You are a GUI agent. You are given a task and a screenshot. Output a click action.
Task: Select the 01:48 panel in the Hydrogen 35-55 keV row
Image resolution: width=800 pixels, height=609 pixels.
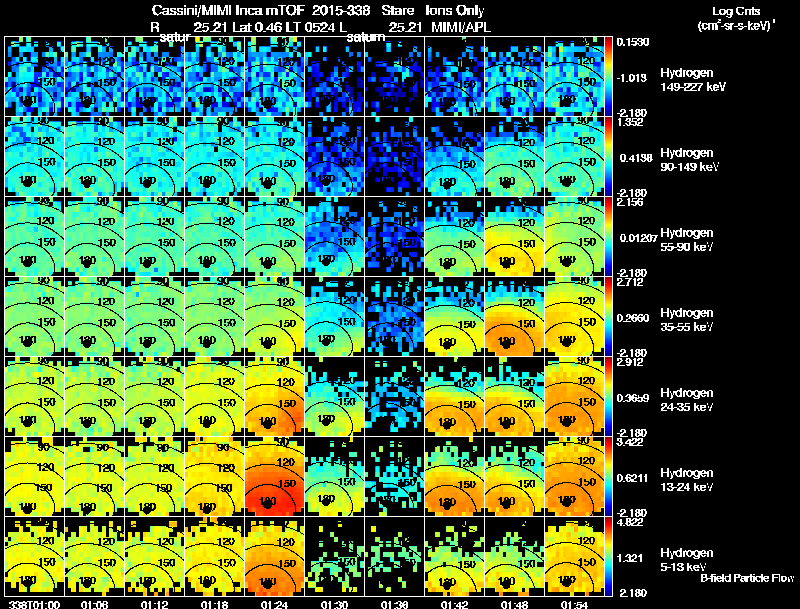(514, 316)
